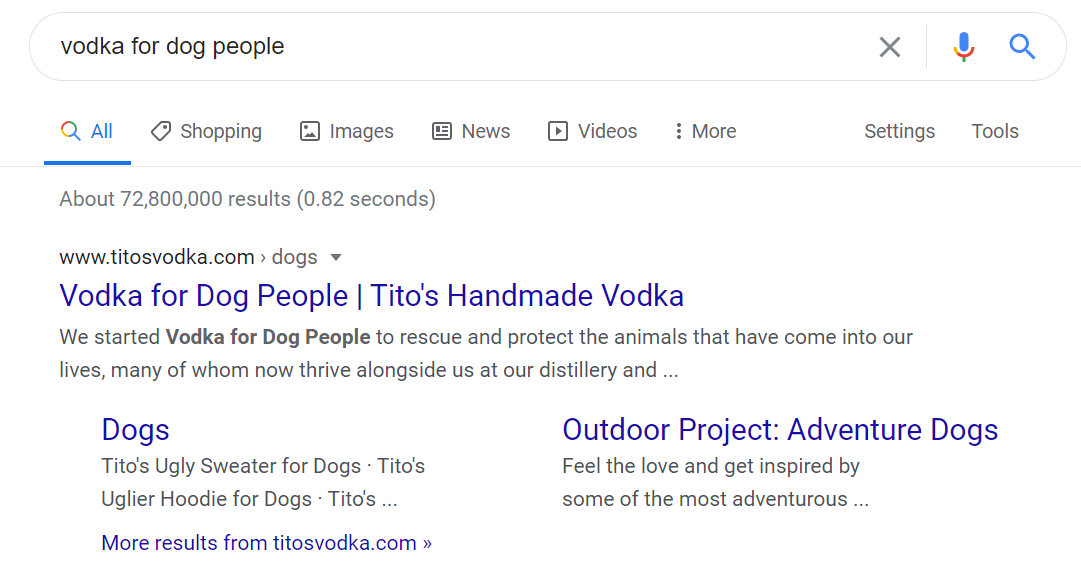Select the All results tab
The width and height of the screenshot is (1081, 574).
pyautogui.click(x=87, y=131)
